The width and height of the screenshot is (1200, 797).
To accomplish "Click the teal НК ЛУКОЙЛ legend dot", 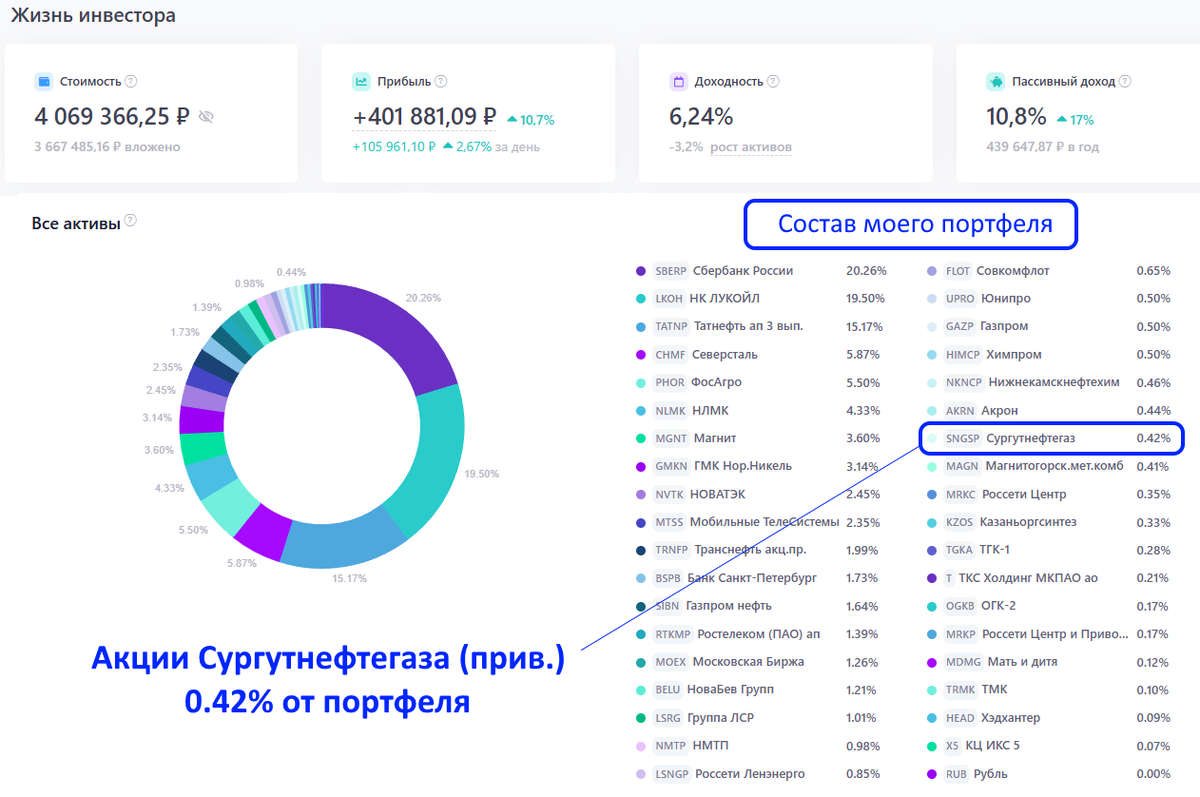I will pyautogui.click(x=641, y=298).
